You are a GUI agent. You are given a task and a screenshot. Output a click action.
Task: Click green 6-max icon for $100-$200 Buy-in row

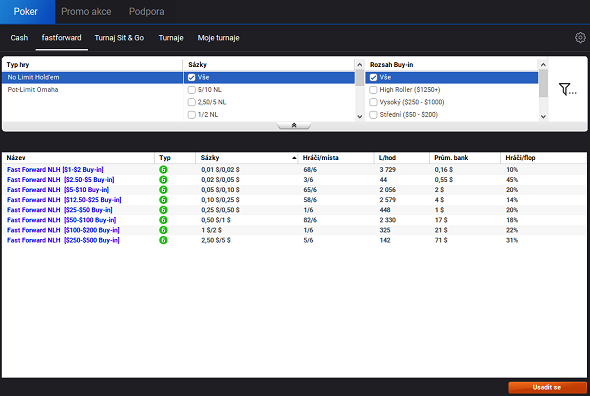[x=163, y=230]
